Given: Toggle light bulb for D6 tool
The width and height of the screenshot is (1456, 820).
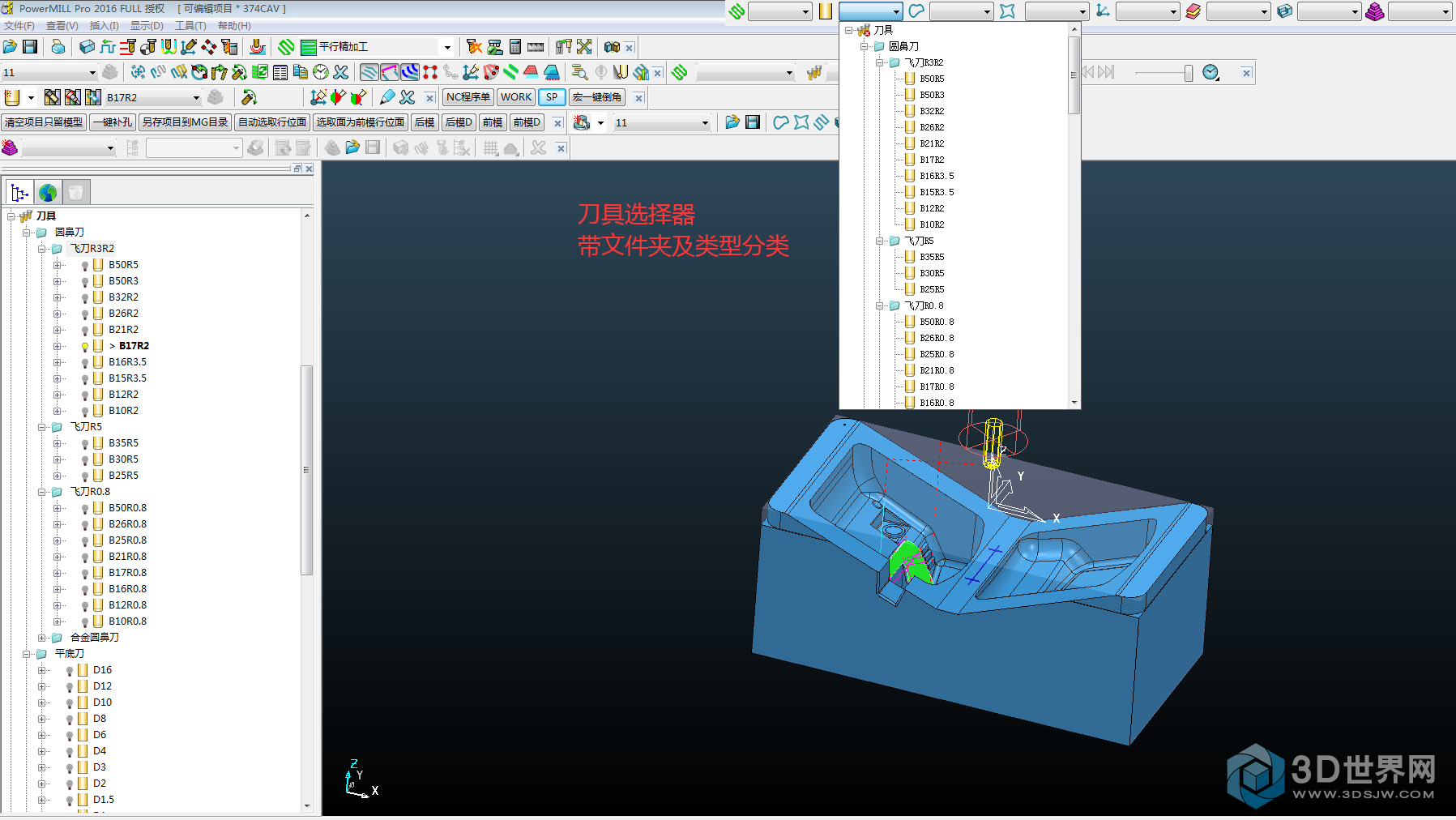Looking at the screenshot, I should [x=69, y=736].
